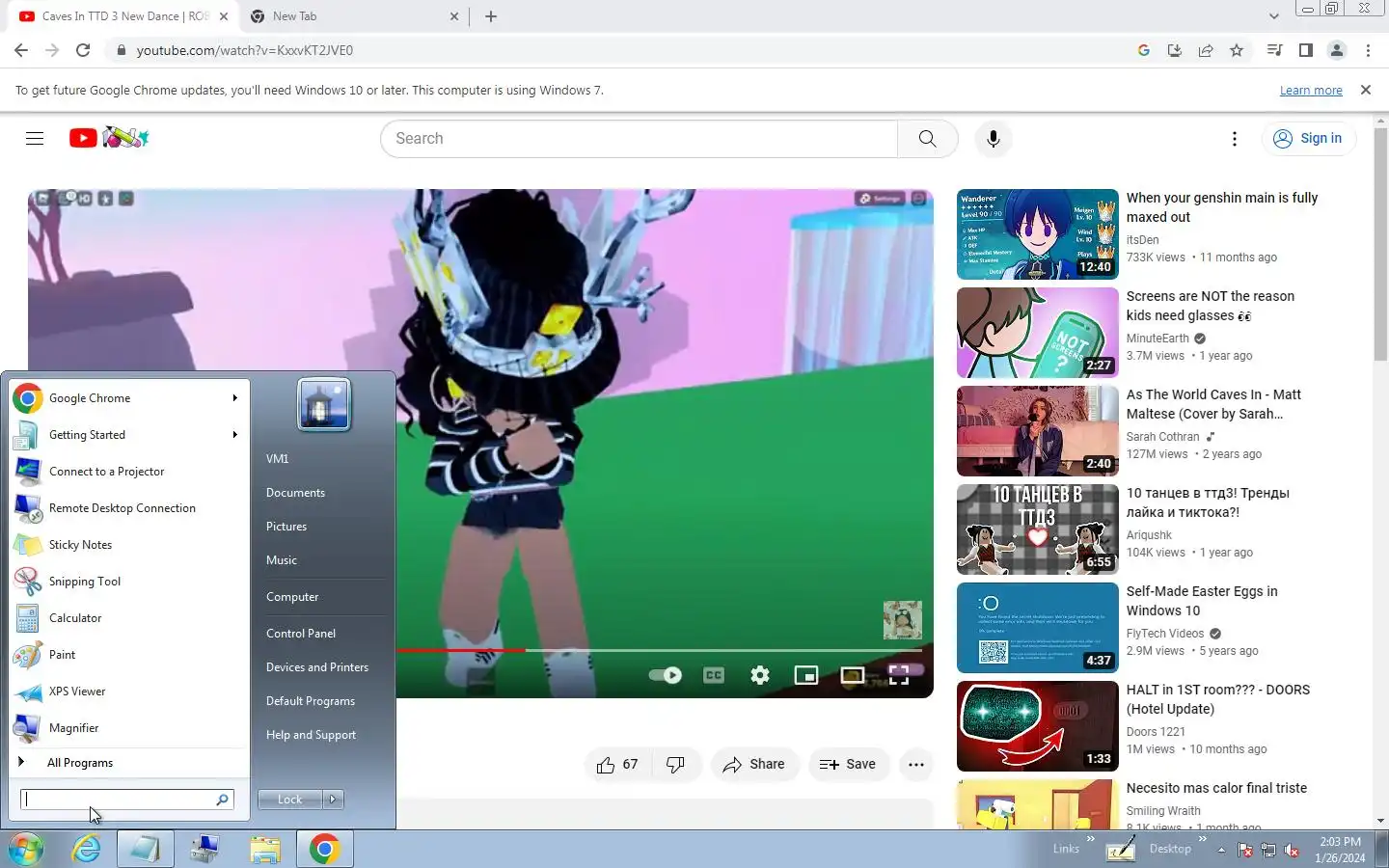The height and width of the screenshot is (868, 1389).
Task: Start voice search with the microphone
Action: (993, 139)
